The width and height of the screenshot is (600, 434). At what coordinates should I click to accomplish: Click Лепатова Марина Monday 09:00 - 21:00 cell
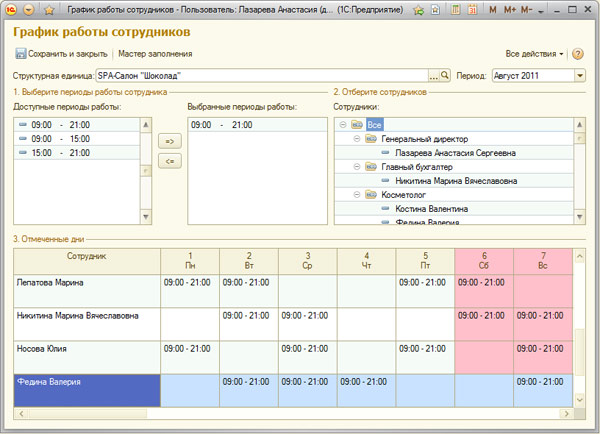pos(190,291)
